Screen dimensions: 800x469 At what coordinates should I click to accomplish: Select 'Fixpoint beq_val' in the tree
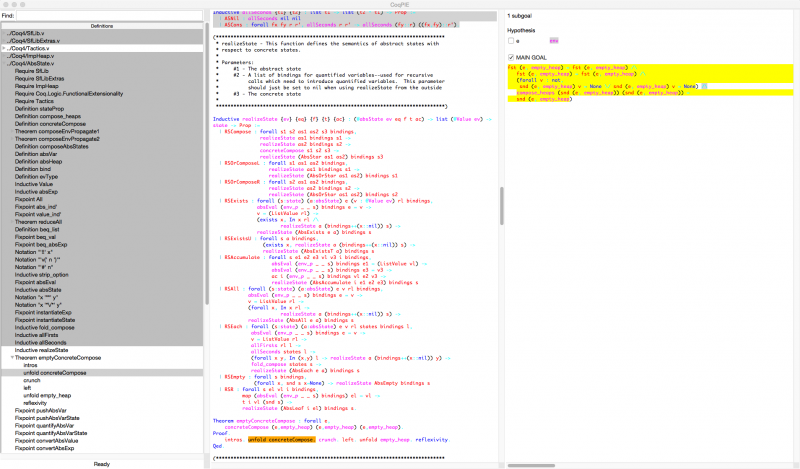coord(35,237)
